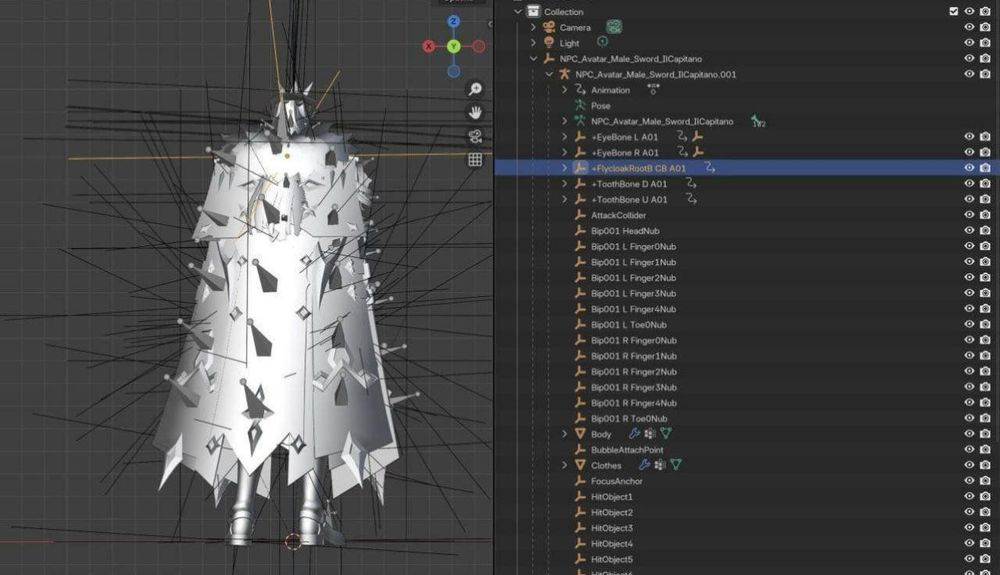Image resolution: width=1000 pixels, height=575 pixels.
Task: Click the Clothes green mesh data icon
Action: pos(676,465)
